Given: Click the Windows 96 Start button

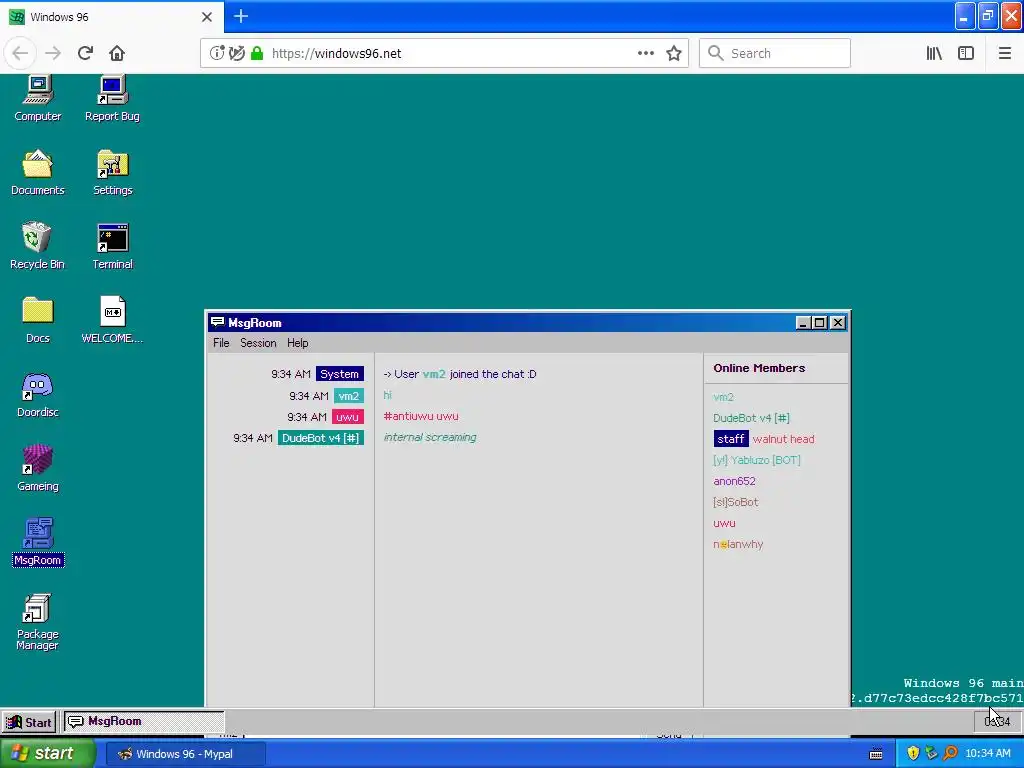Looking at the screenshot, I should click(29, 722).
